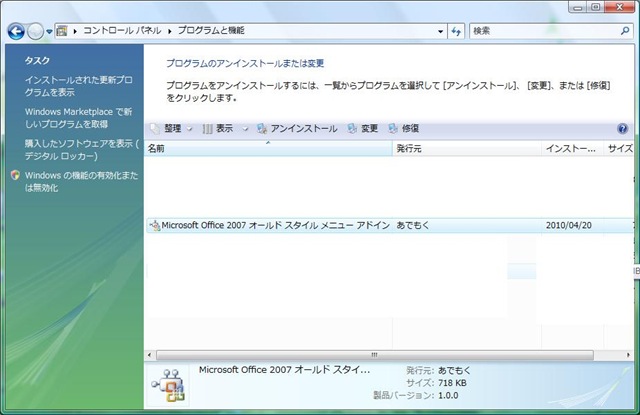The height and width of the screenshot is (415, 640).
Task: Click the horizontal scrollbar thumb
Action: 375,355
